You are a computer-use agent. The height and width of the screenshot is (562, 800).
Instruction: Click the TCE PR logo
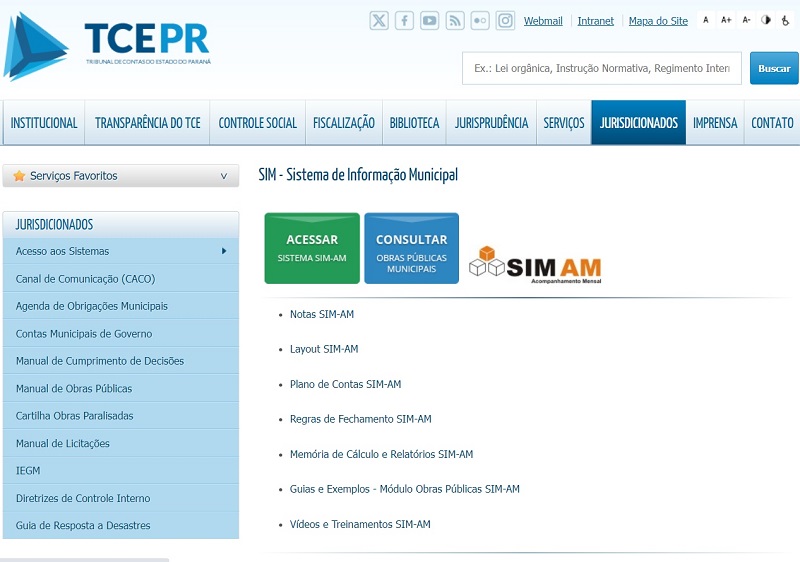click(108, 46)
